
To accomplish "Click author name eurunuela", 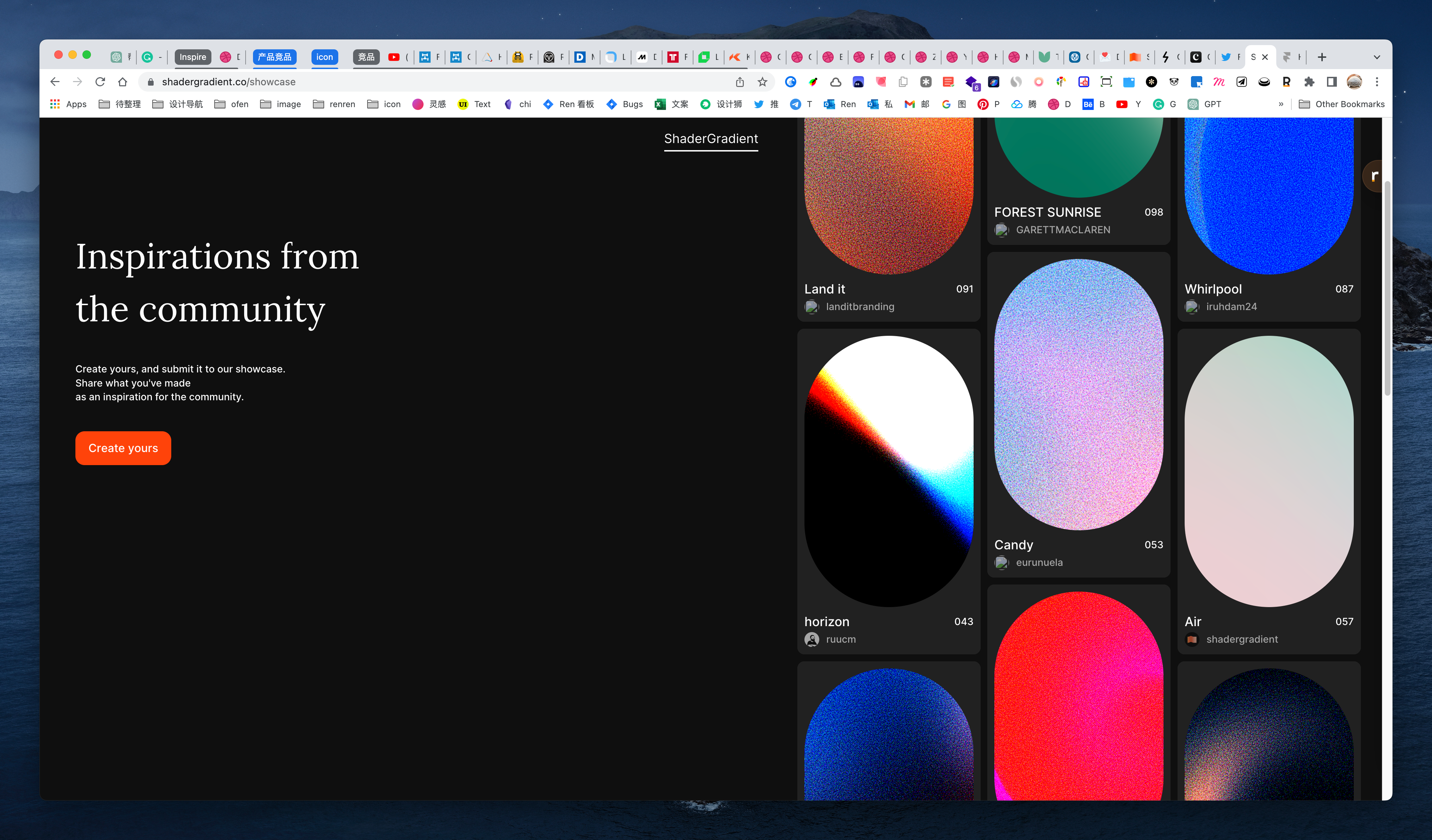I will 1039,562.
